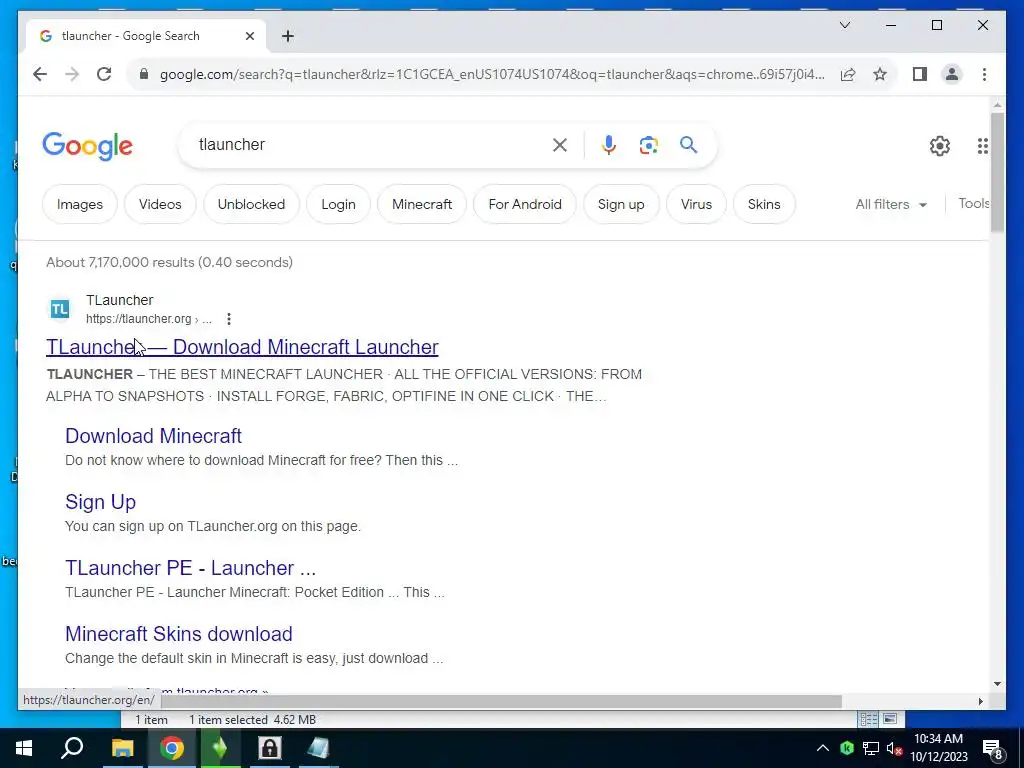
Task: Close the tlauncher Google Search tab
Action: pyautogui.click(x=249, y=36)
